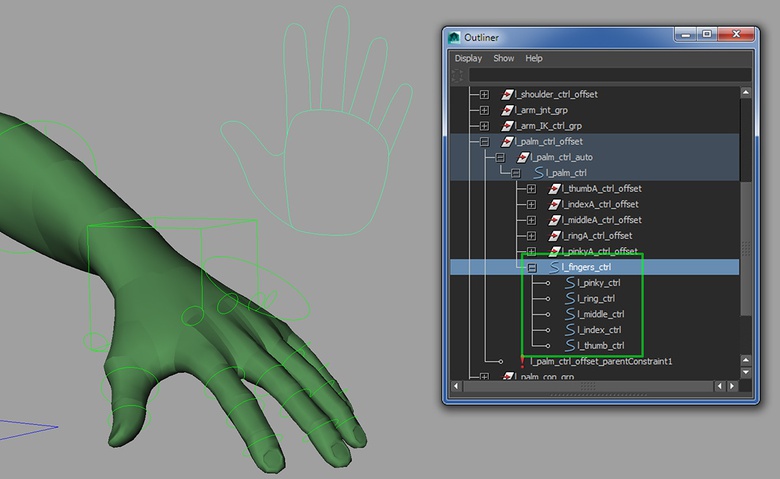
Task: Select the l_palm_ctrl row
Action: 594,173
